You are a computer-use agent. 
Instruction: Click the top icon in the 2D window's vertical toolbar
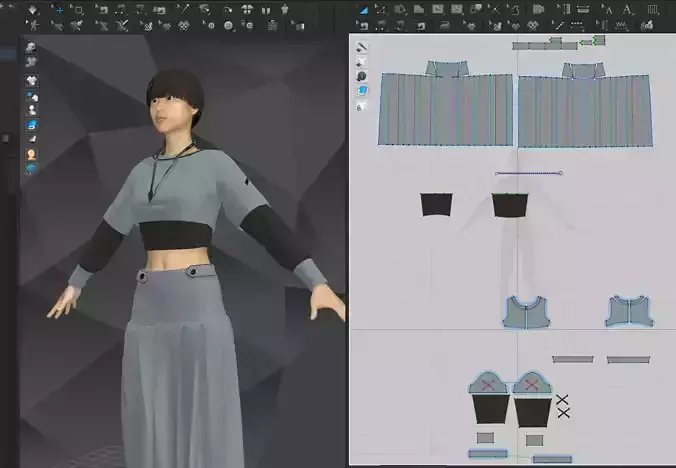(x=361, y=47)
